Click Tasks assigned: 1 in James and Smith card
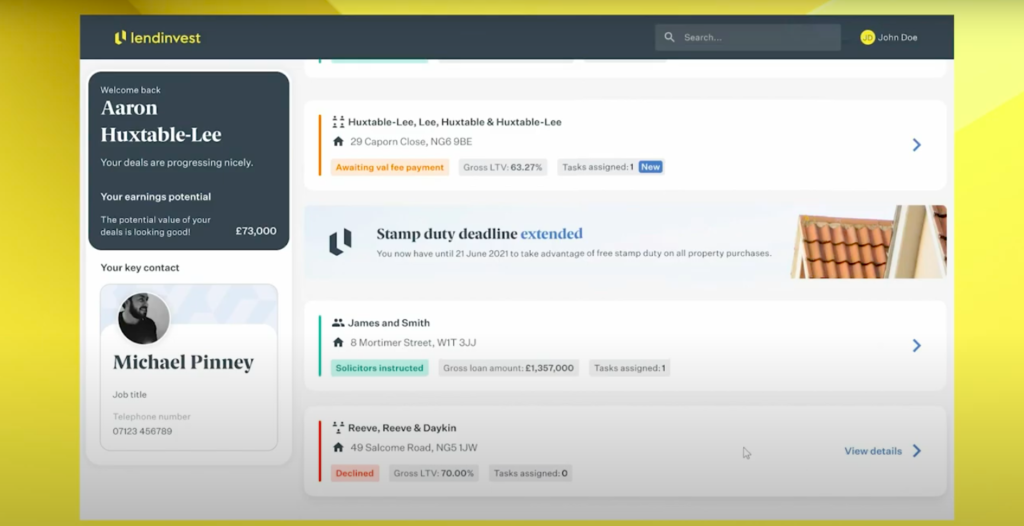1024x526 pixels. 630,368
